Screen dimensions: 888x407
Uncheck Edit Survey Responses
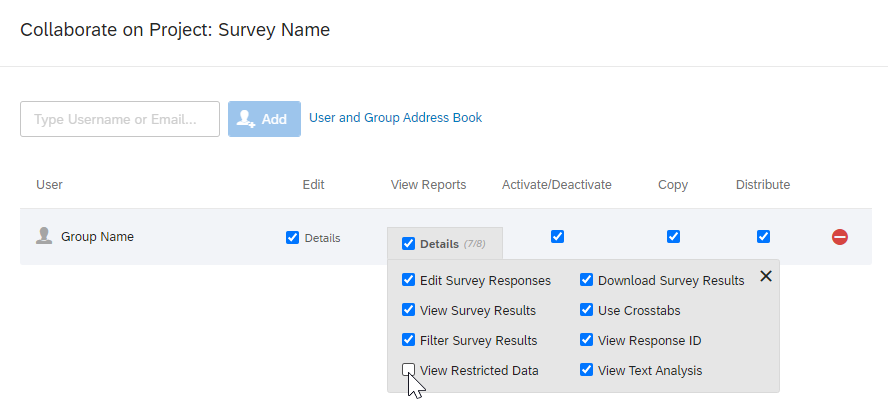click(x=408, y=280)
